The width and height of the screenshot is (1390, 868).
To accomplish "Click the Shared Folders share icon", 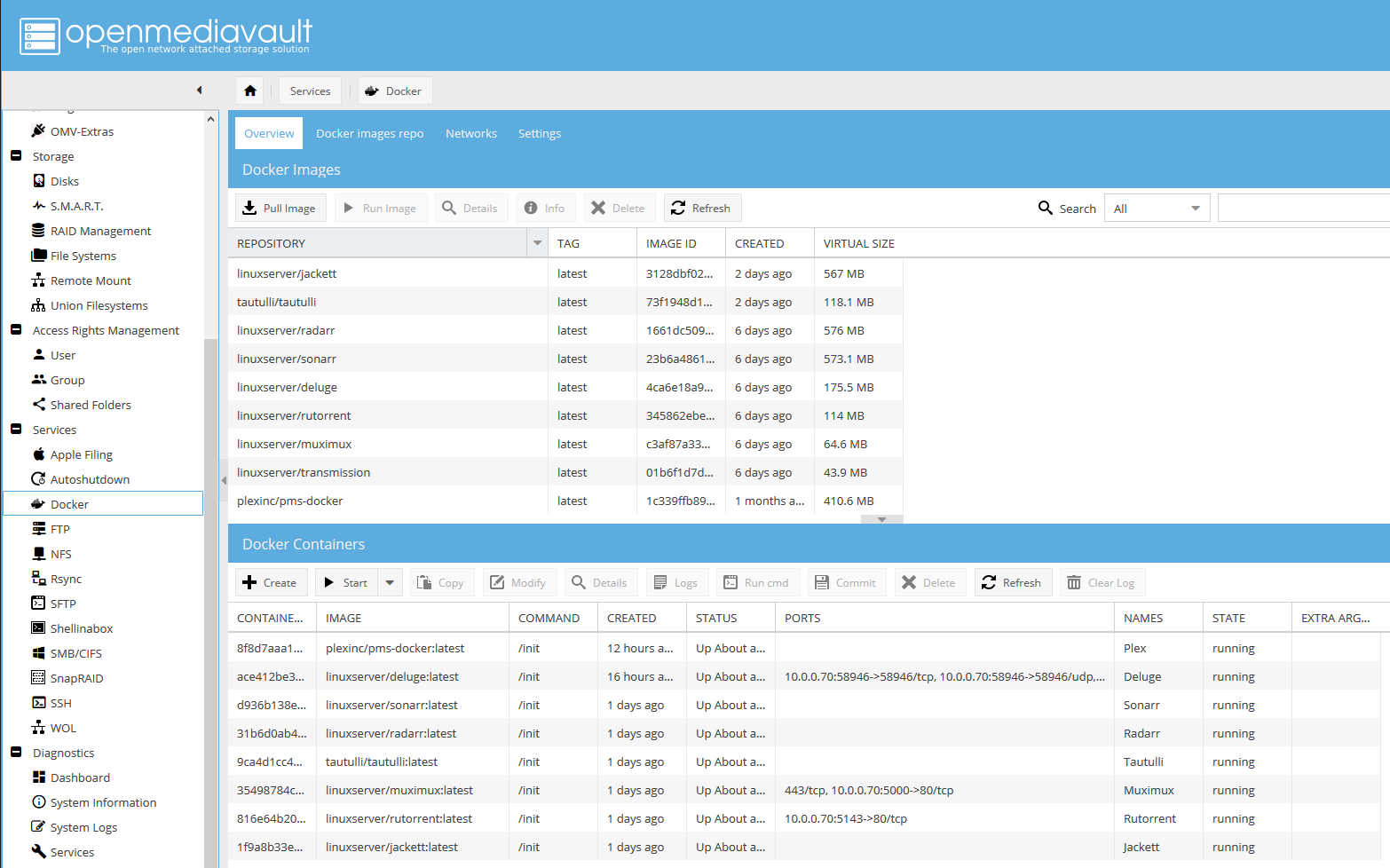I will (38, 404).
